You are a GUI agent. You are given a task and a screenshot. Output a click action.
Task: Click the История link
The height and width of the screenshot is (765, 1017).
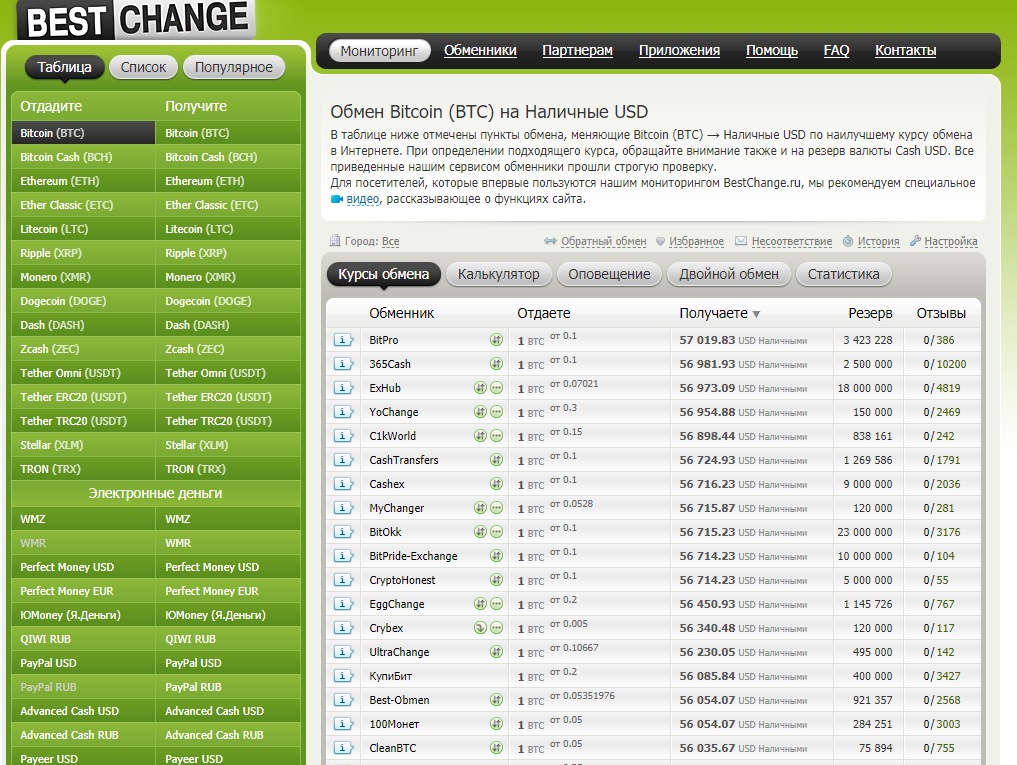tap(878, 241)
